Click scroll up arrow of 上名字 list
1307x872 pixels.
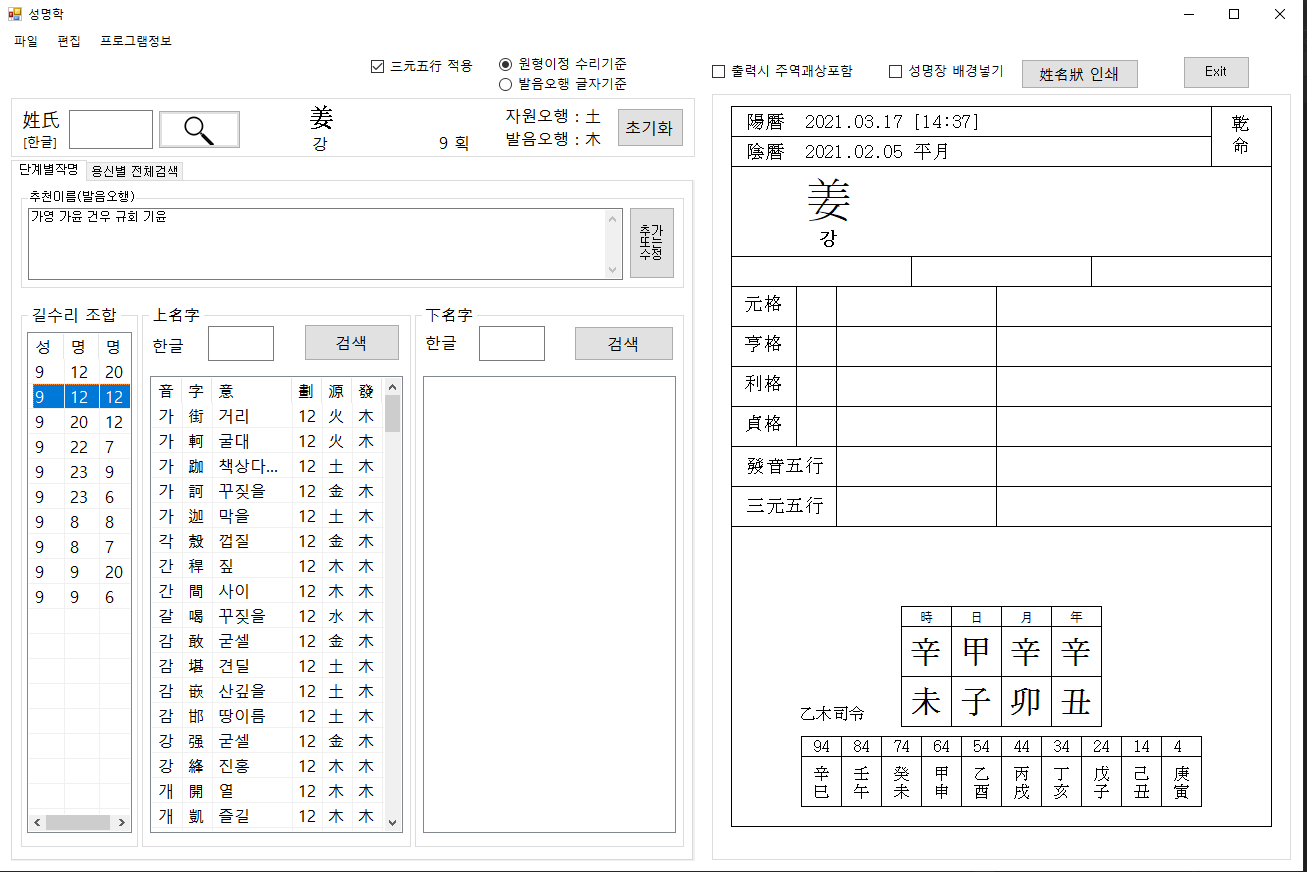(x=393, y=387)
